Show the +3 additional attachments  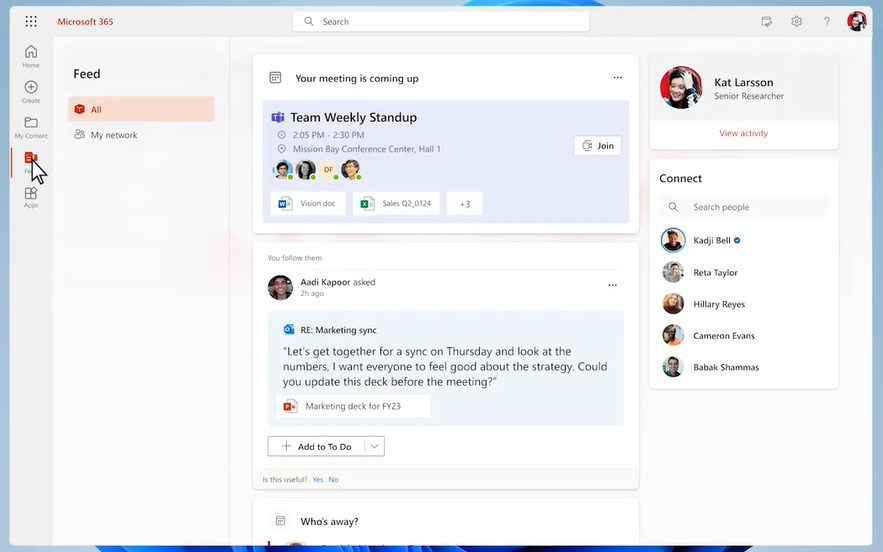(x=465, y=203)
